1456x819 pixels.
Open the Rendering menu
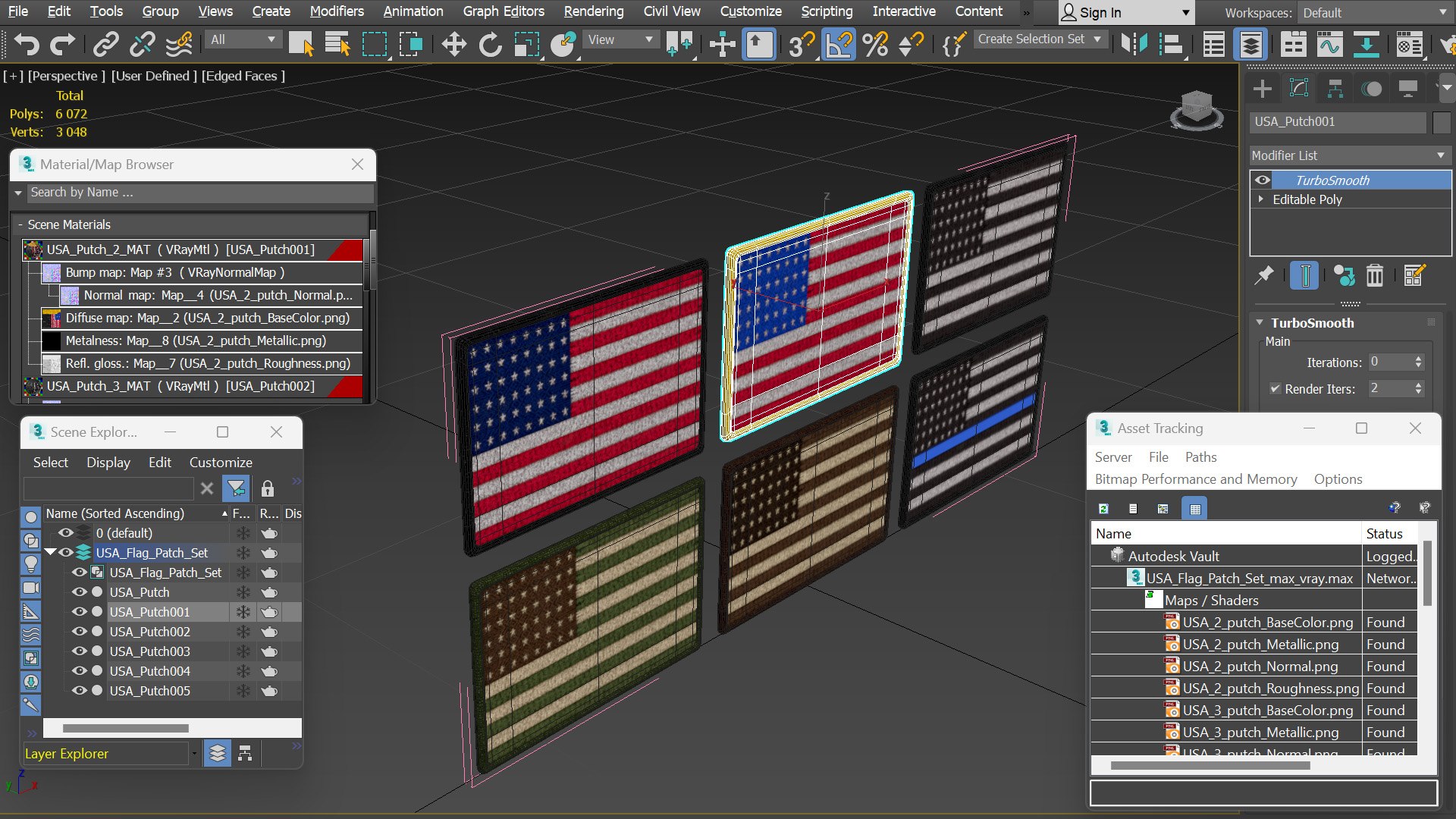coord(594,11)
